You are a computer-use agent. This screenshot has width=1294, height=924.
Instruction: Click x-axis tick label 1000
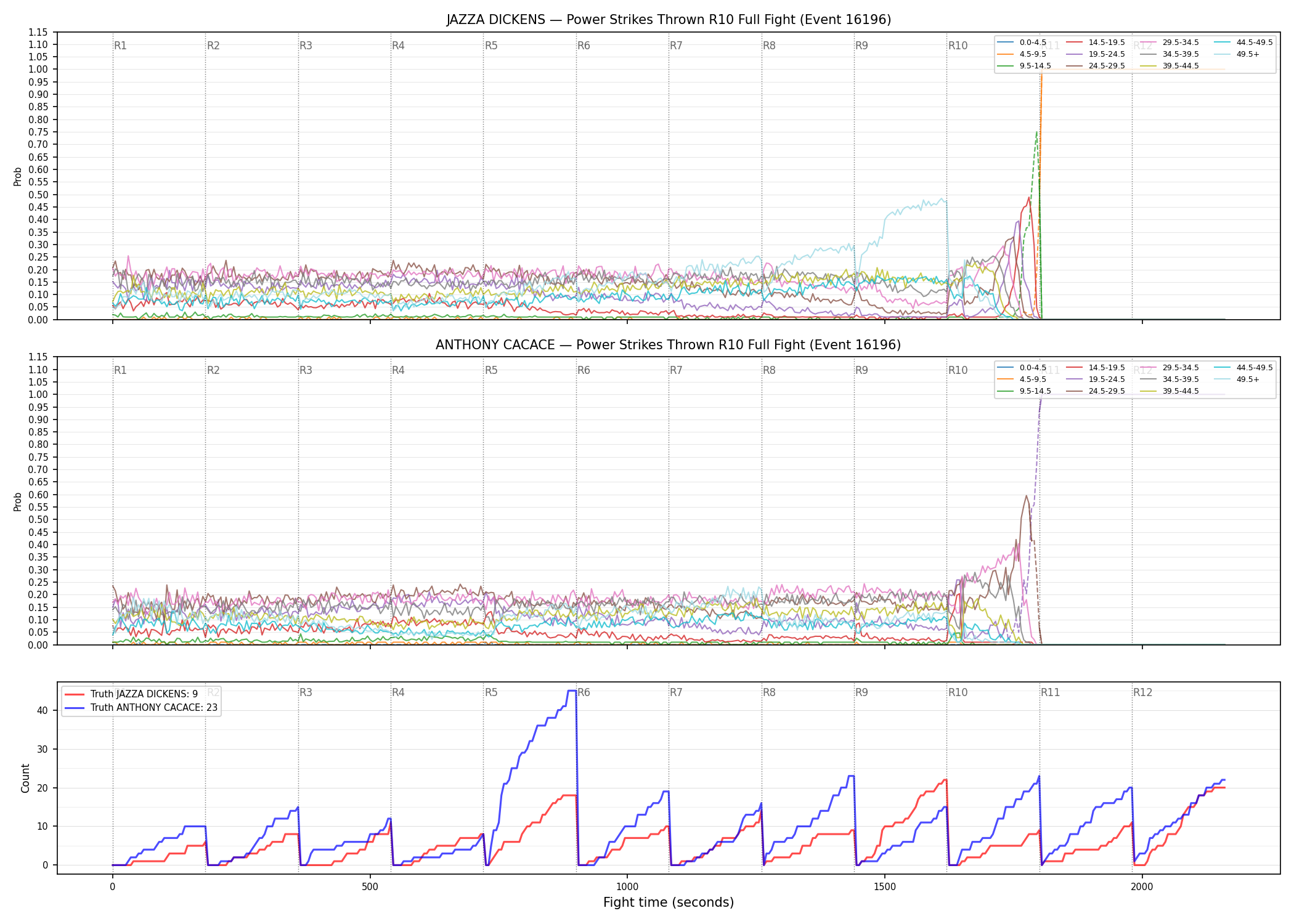[x=627, y=887]
